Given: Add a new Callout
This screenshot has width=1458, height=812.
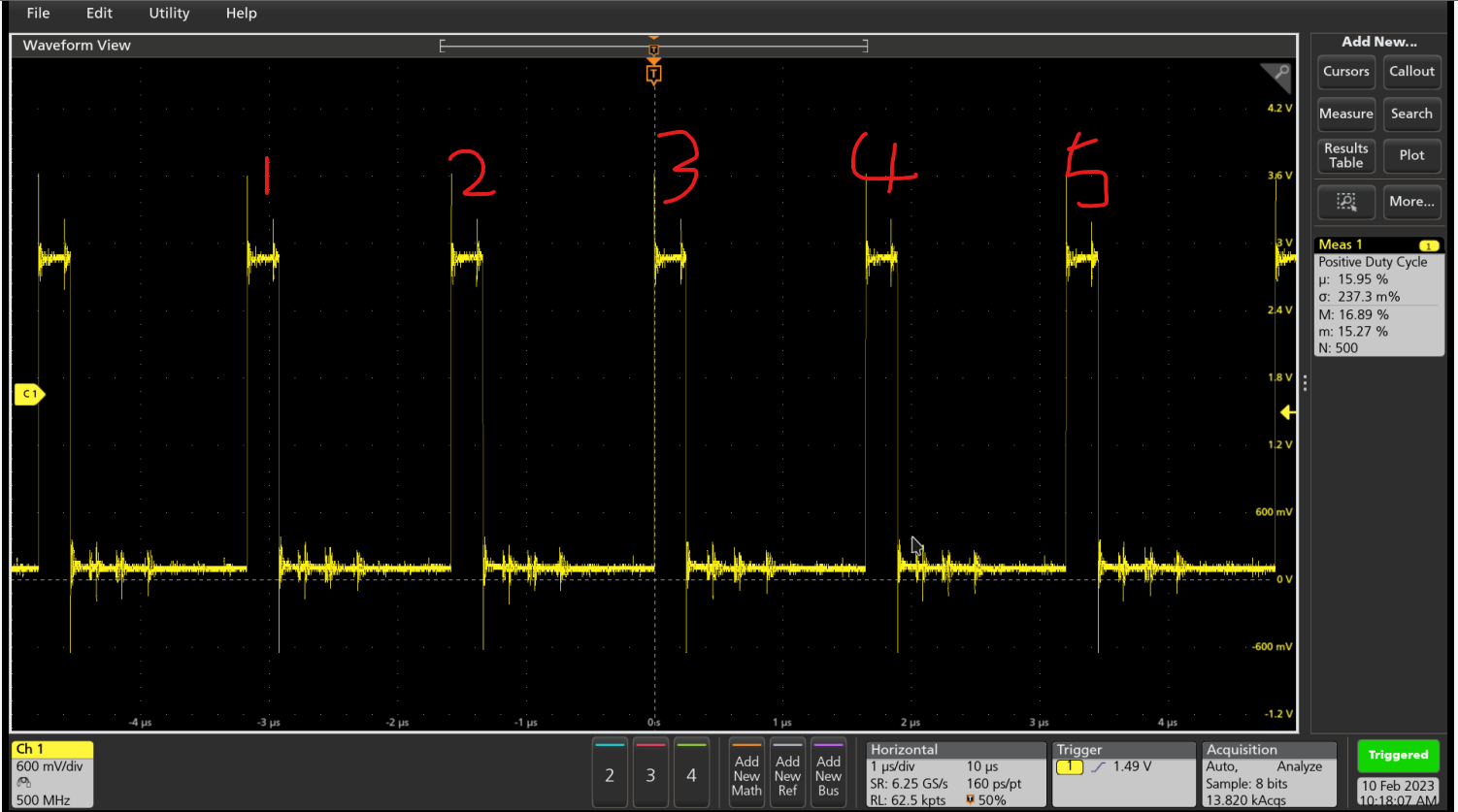Looking at the screenshot, I should click(1411, 71).
